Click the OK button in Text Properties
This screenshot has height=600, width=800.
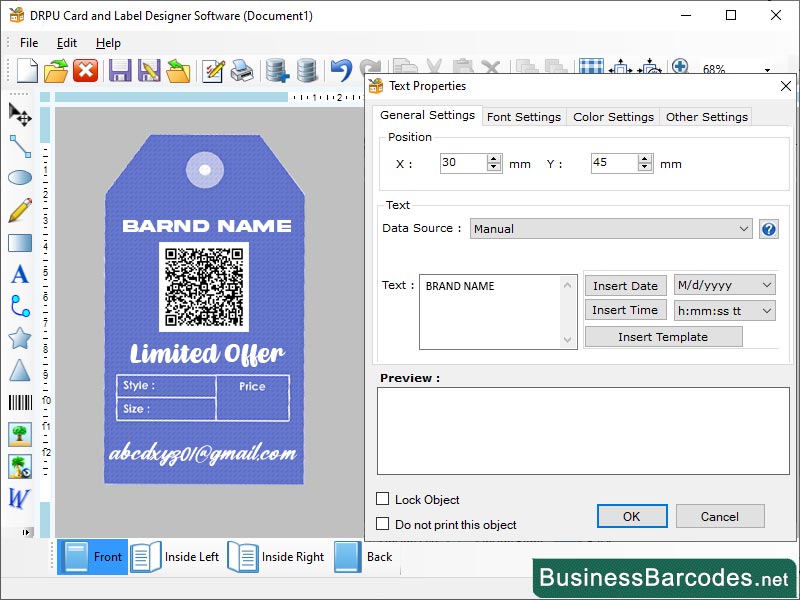632,516
